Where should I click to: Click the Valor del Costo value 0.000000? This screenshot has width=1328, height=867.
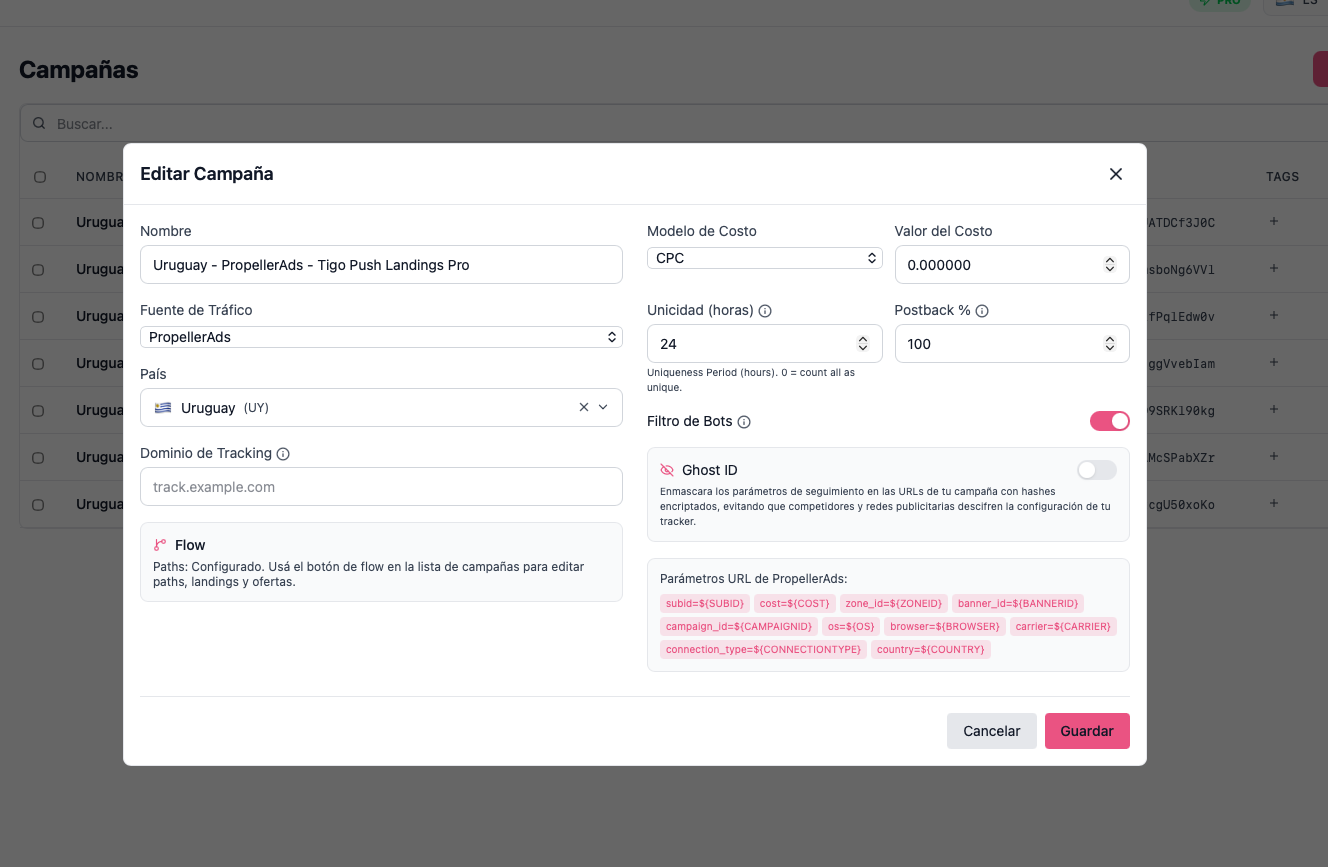tap(939, 265)
